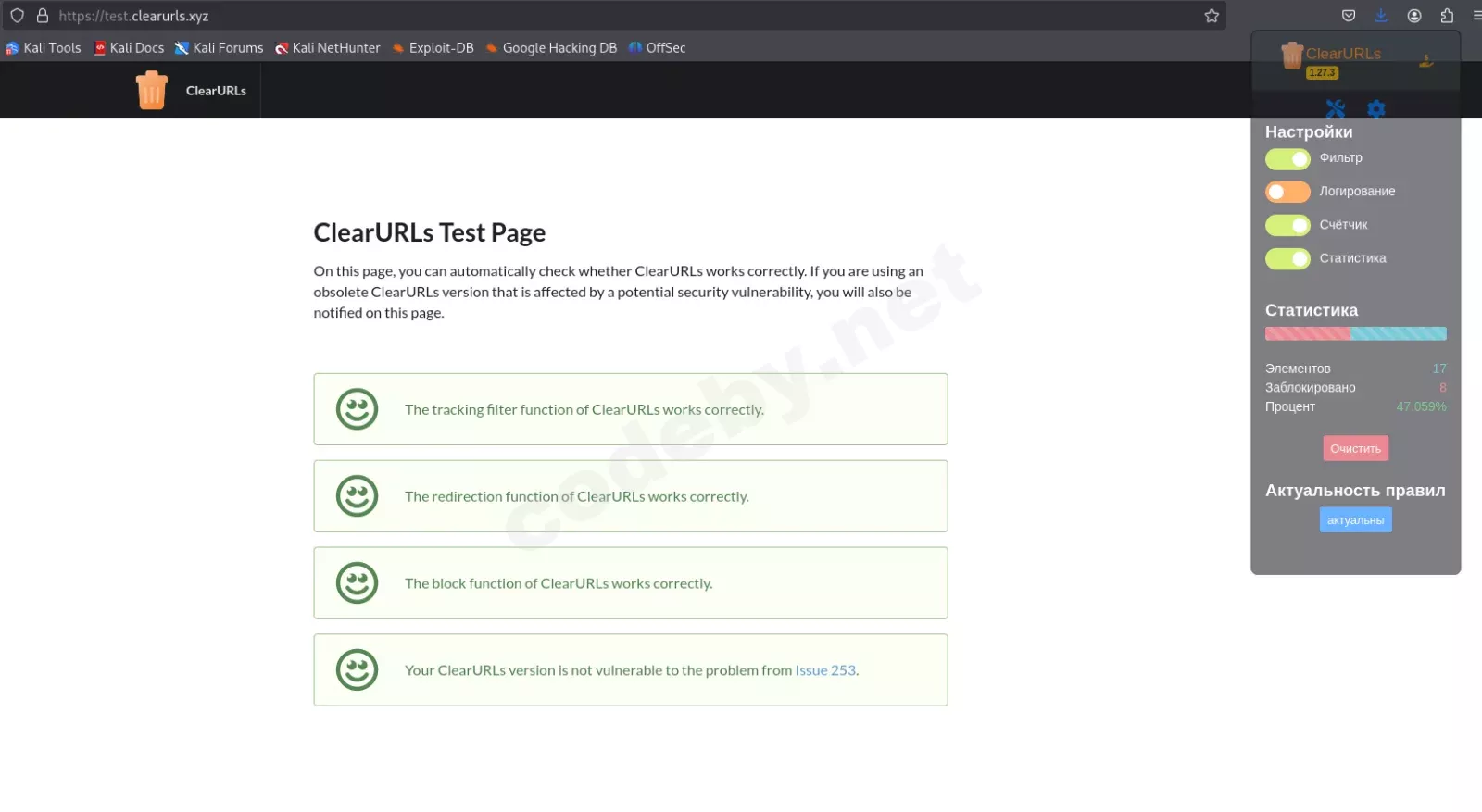Click the Save to Pocket icon
This screenshot has width=1482, height=812.
(x=1349, y=16)
